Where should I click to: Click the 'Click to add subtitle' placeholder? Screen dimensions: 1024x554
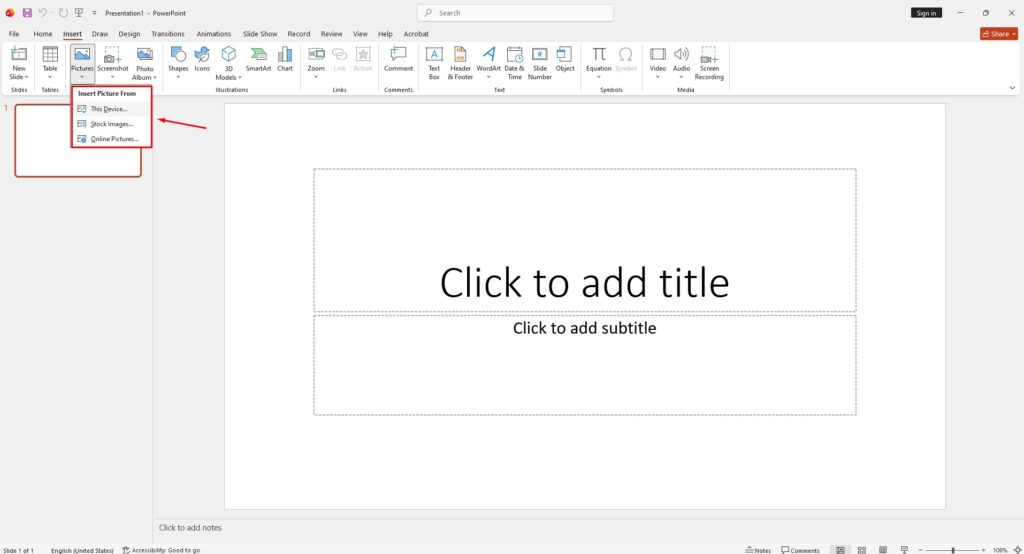point(584,365)
